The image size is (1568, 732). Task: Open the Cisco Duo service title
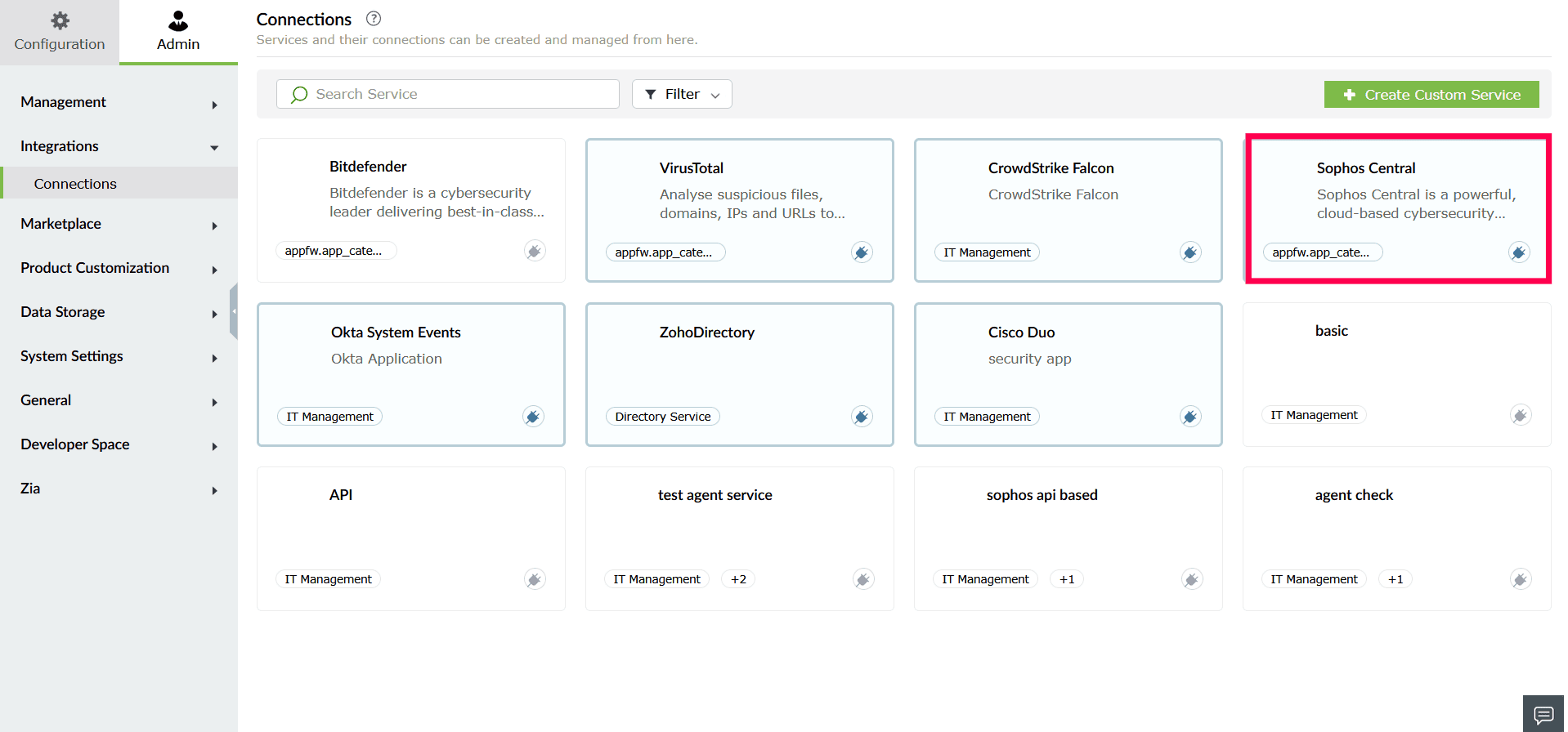(x=1022, y=333)
